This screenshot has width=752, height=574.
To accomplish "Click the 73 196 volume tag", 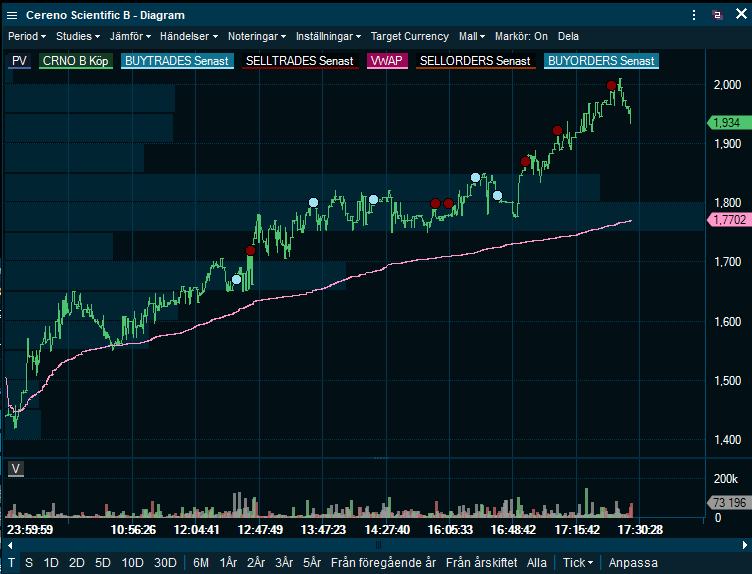I will point(728,503).
